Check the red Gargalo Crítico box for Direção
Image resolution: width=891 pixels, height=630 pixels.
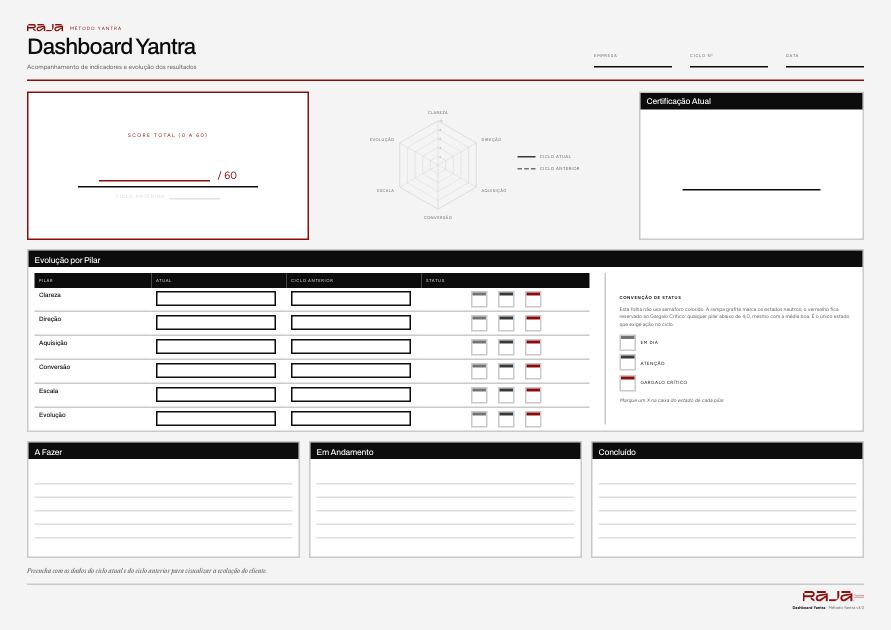pyautogui.click(x=533, y=323)
